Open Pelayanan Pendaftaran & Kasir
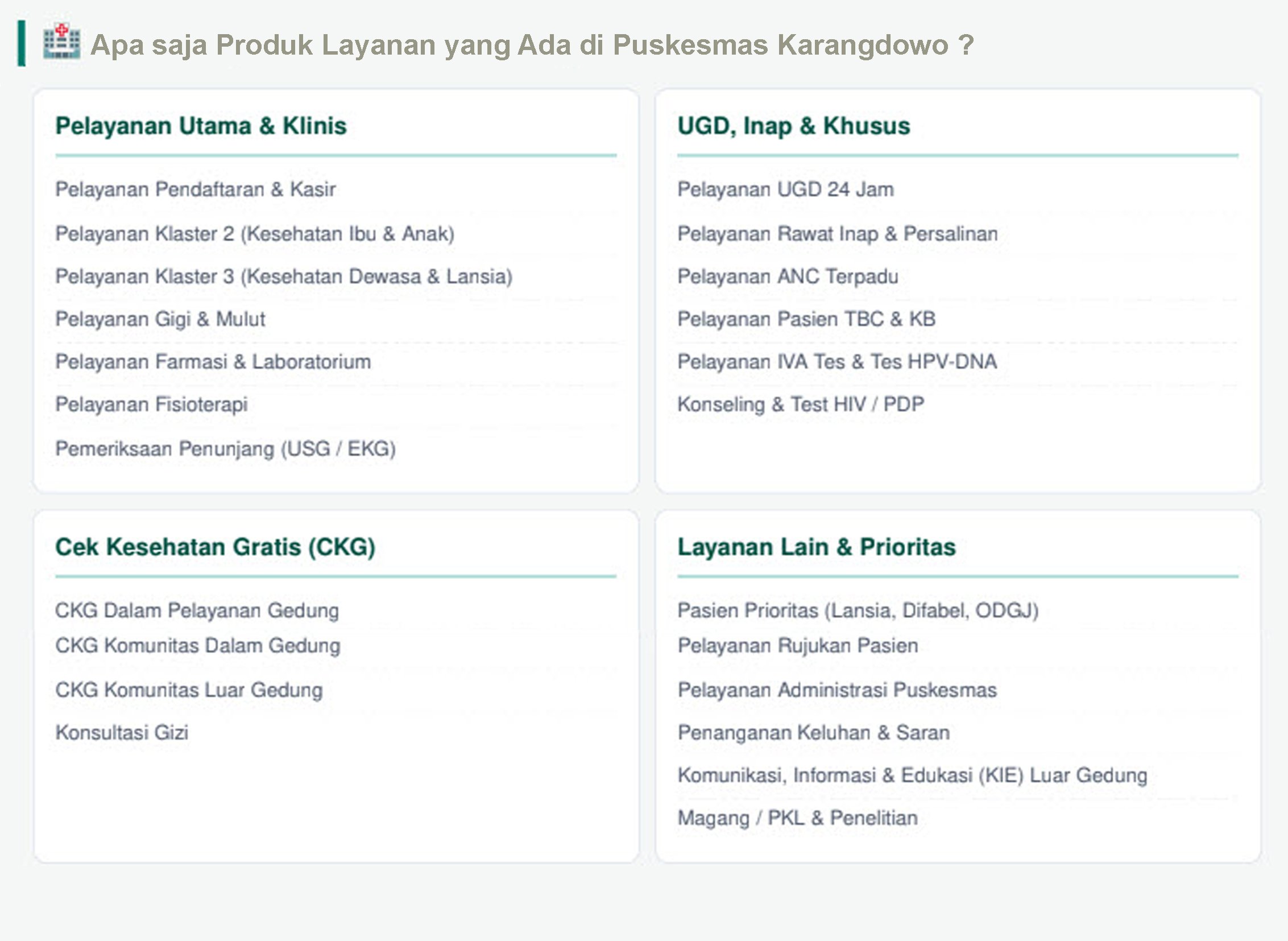Viewport: 1288px width, 941px height. coord(195,189)
